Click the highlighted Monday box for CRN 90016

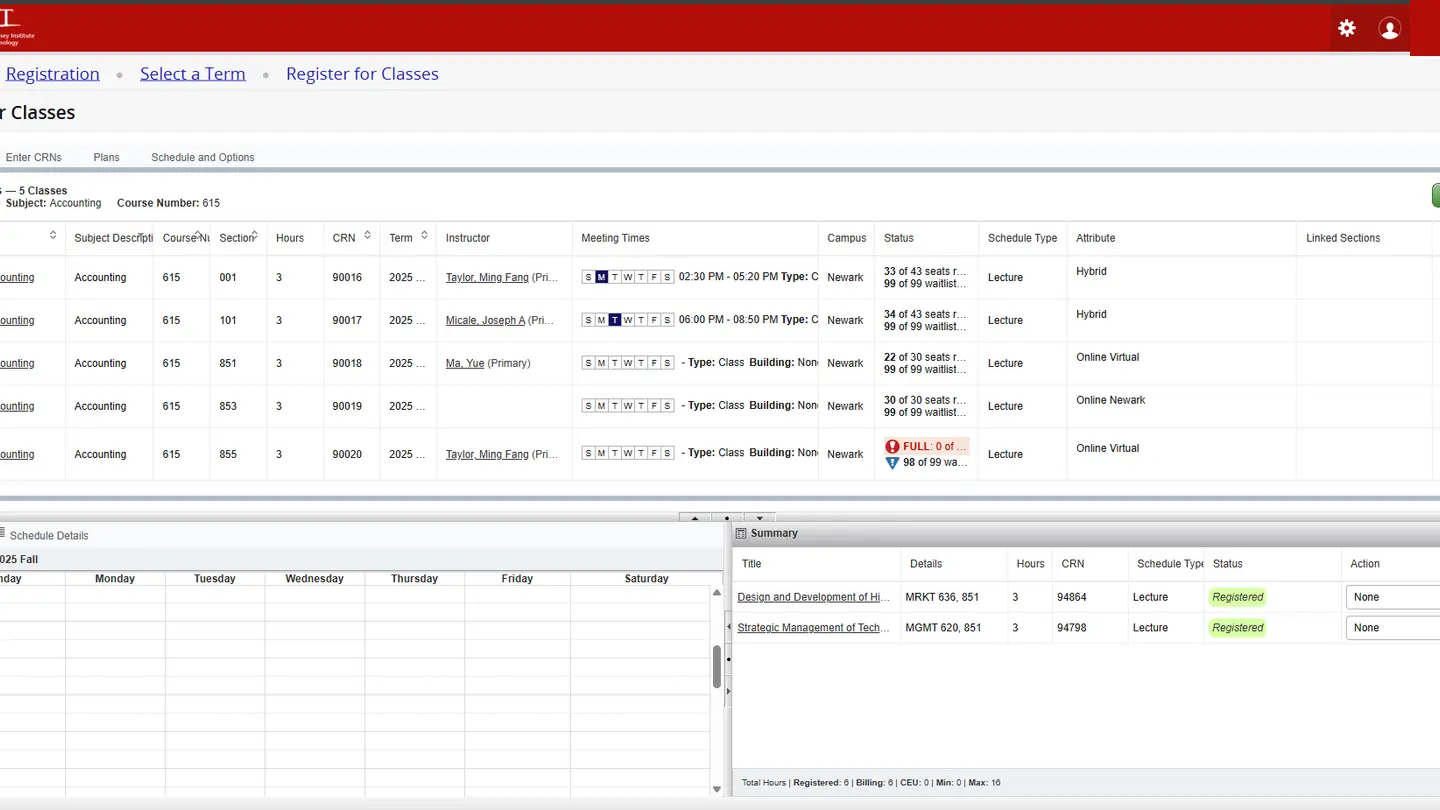(601, 277)
